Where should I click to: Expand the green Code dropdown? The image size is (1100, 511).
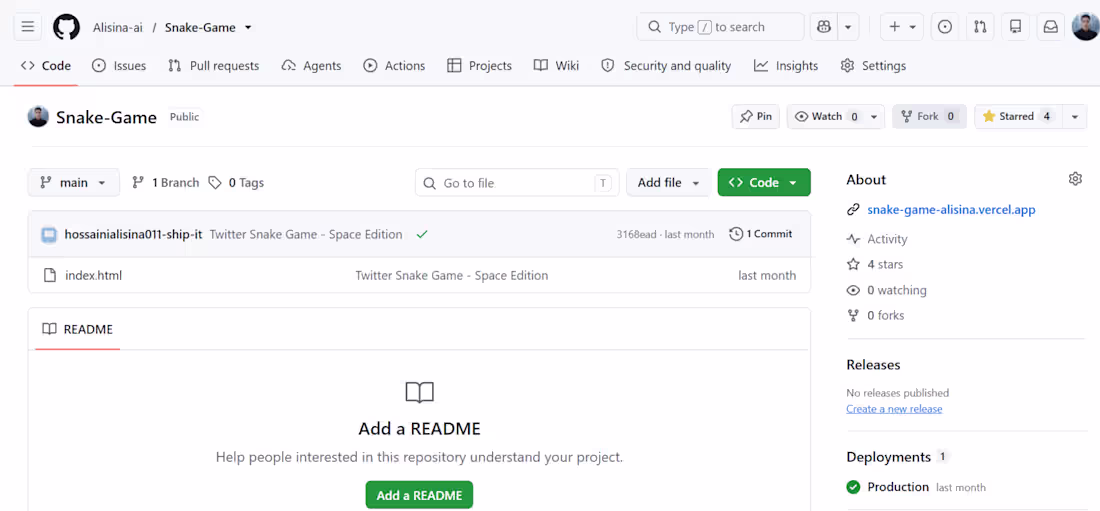pyautogui.click(x=764, y=182)
